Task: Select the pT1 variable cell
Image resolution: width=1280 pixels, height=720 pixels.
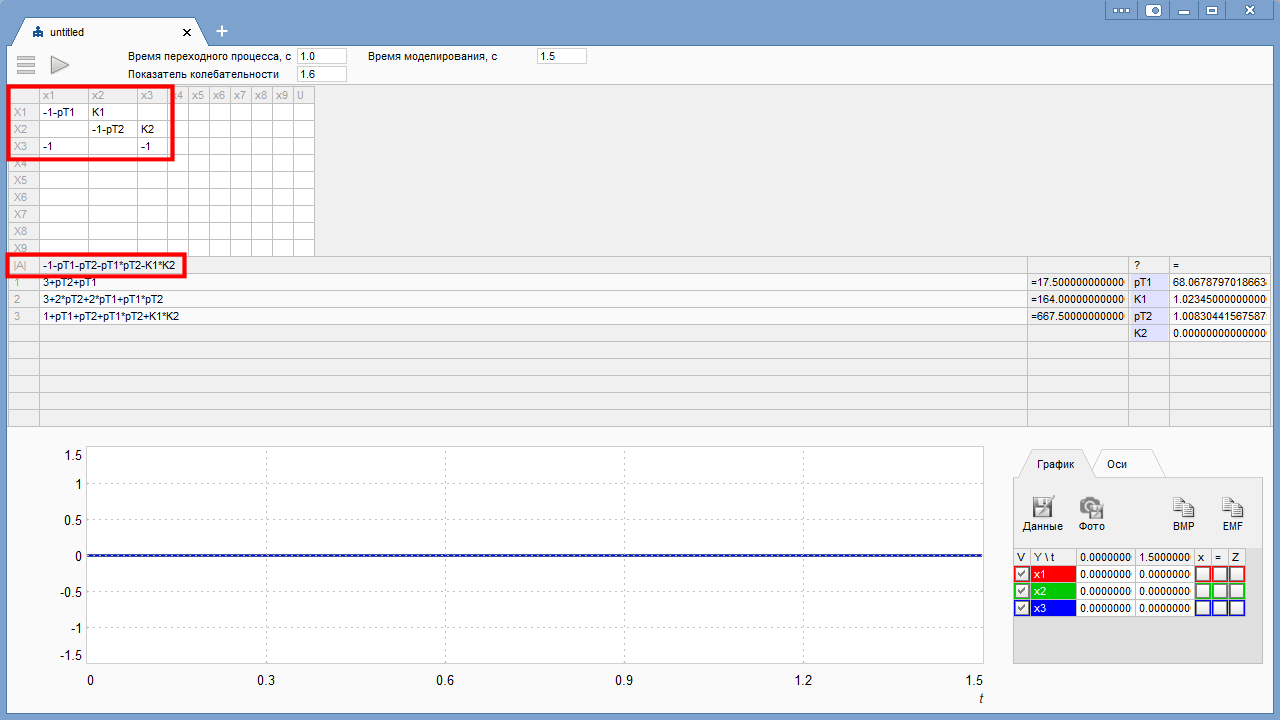Action: [x=1149, y=282]
